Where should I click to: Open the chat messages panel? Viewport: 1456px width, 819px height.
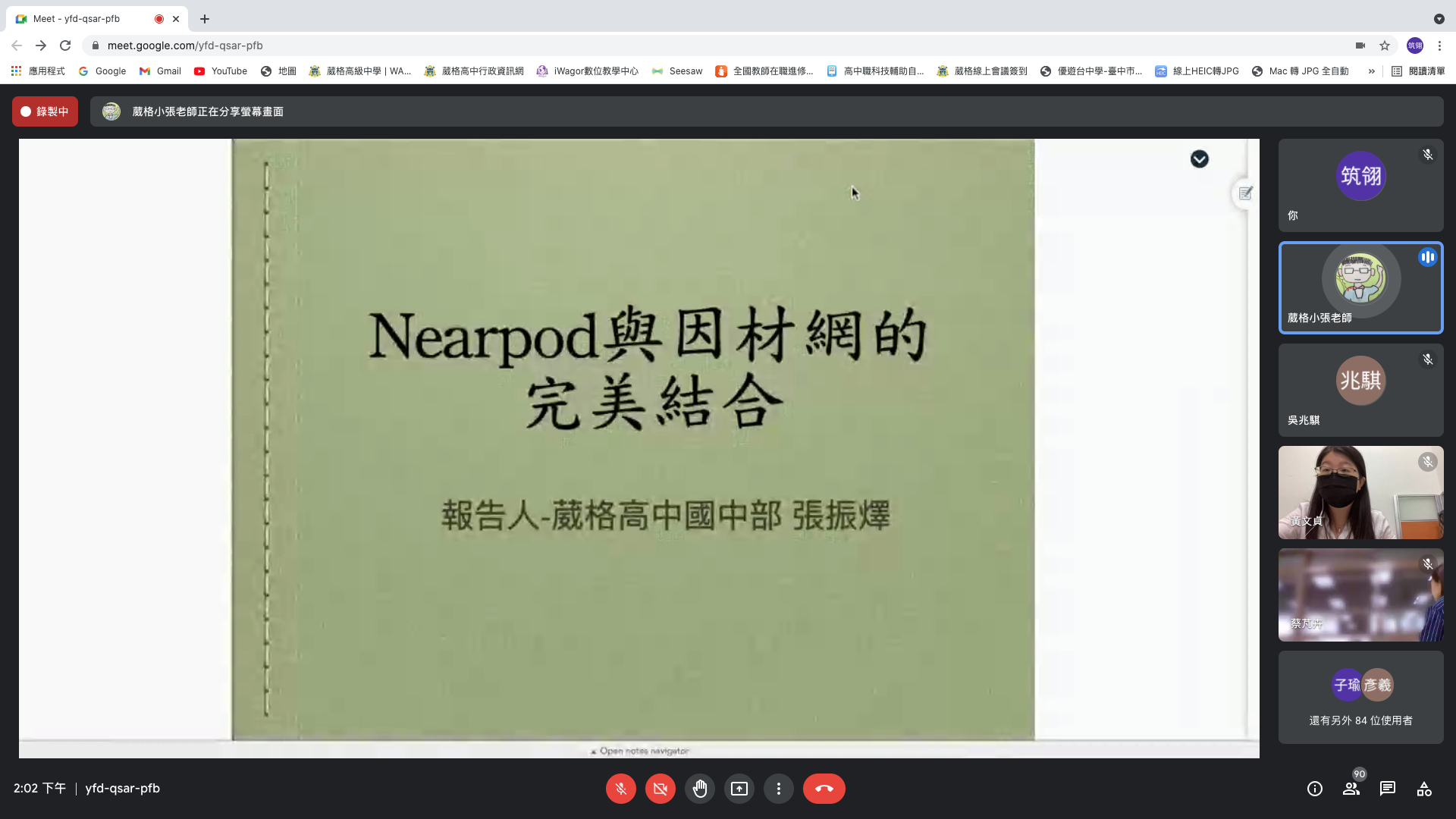tap(1387, 789)
